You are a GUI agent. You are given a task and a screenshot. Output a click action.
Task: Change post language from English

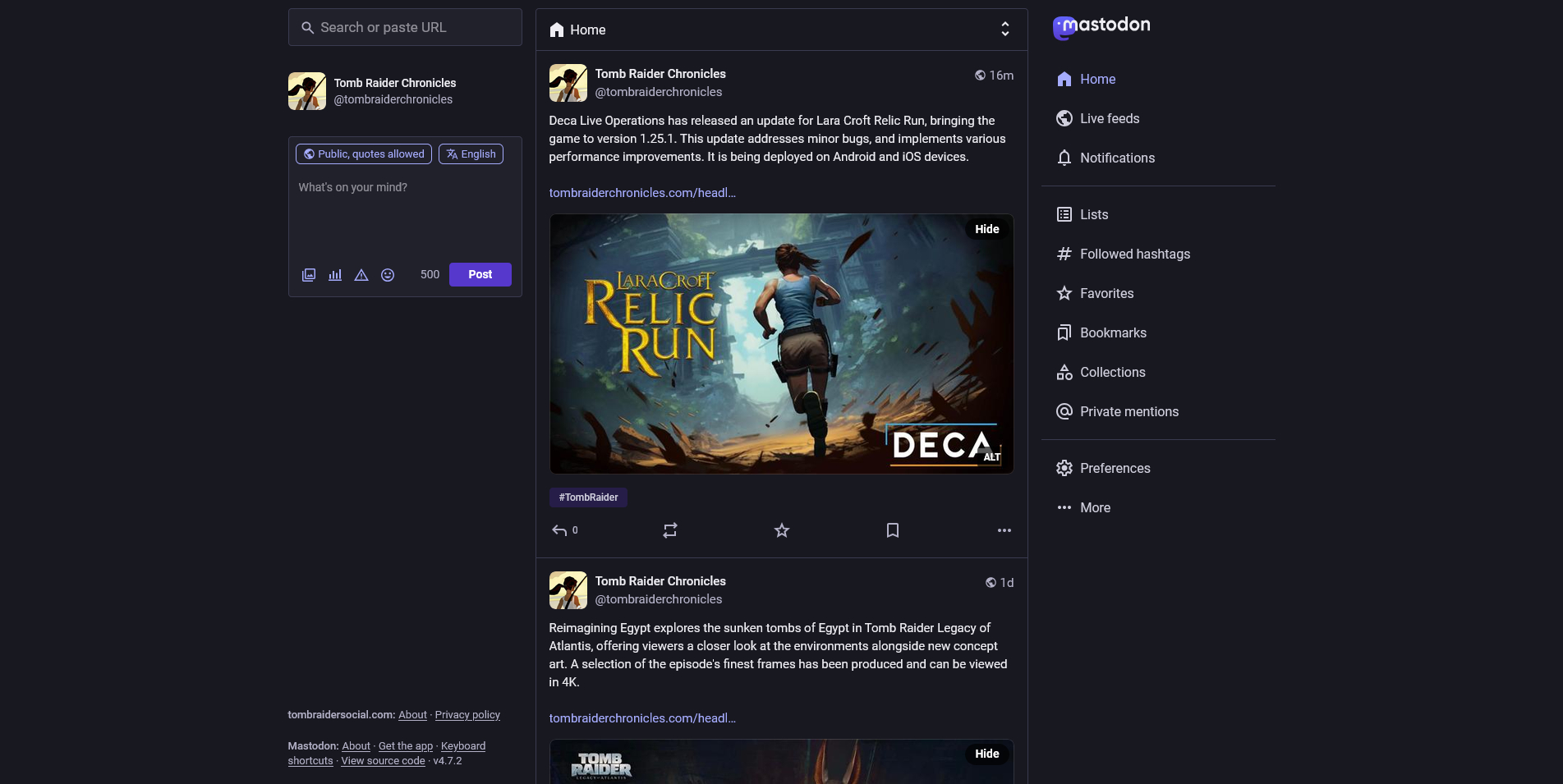click(471, 154)
